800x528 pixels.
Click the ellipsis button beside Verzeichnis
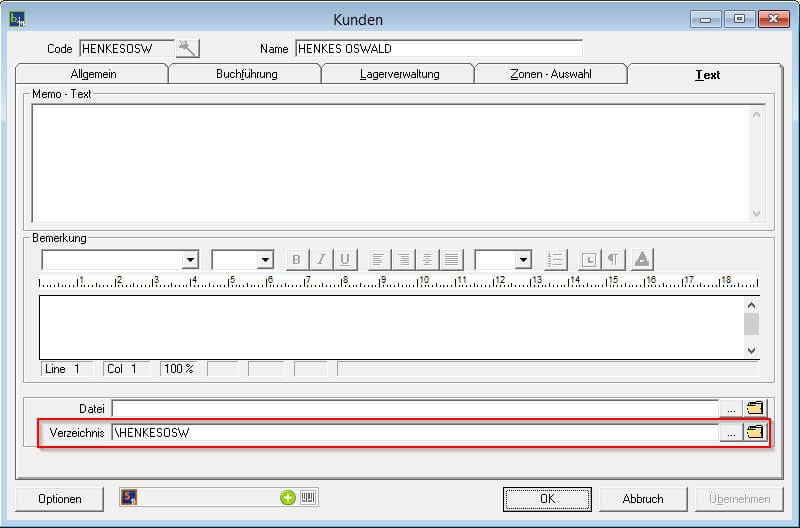(731, 433)
